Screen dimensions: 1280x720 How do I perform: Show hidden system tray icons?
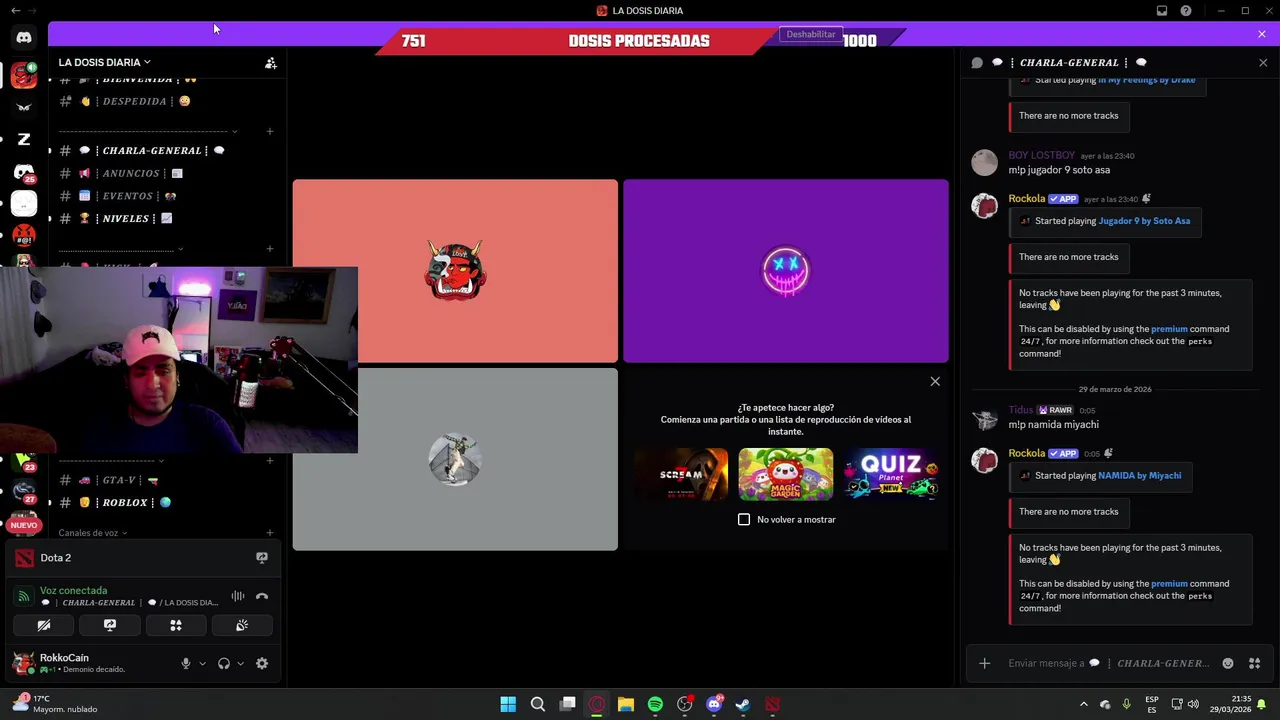[1083, 704]
